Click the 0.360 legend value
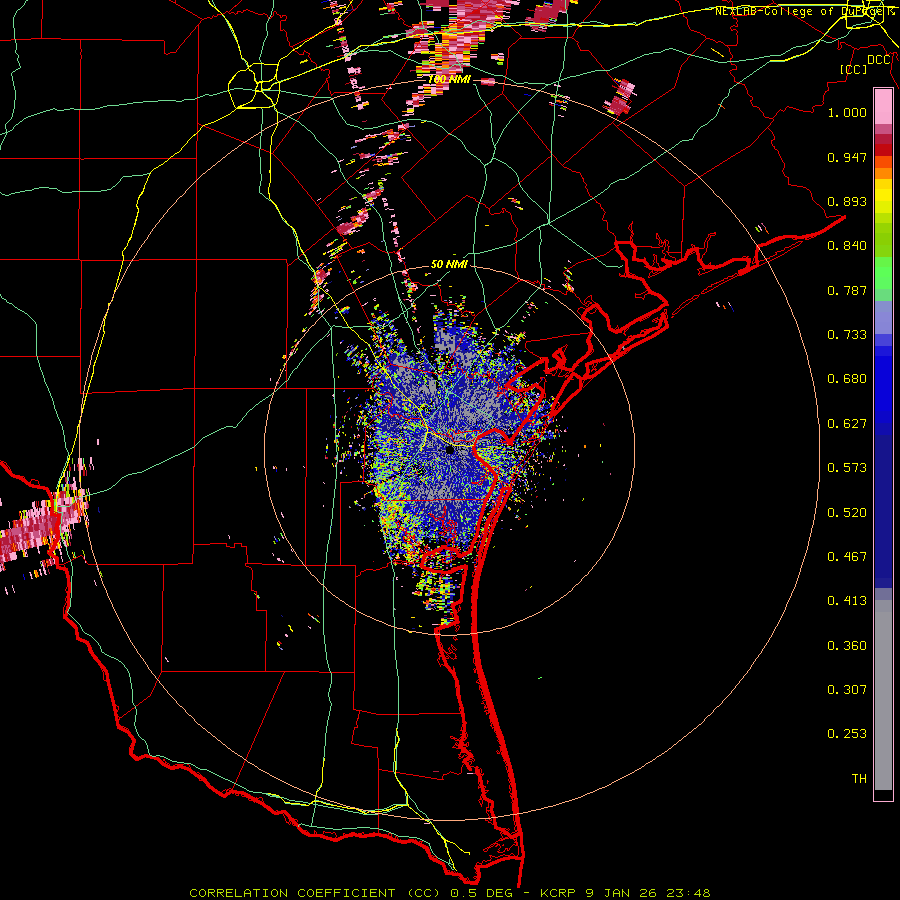 click(x=847, y=646)
